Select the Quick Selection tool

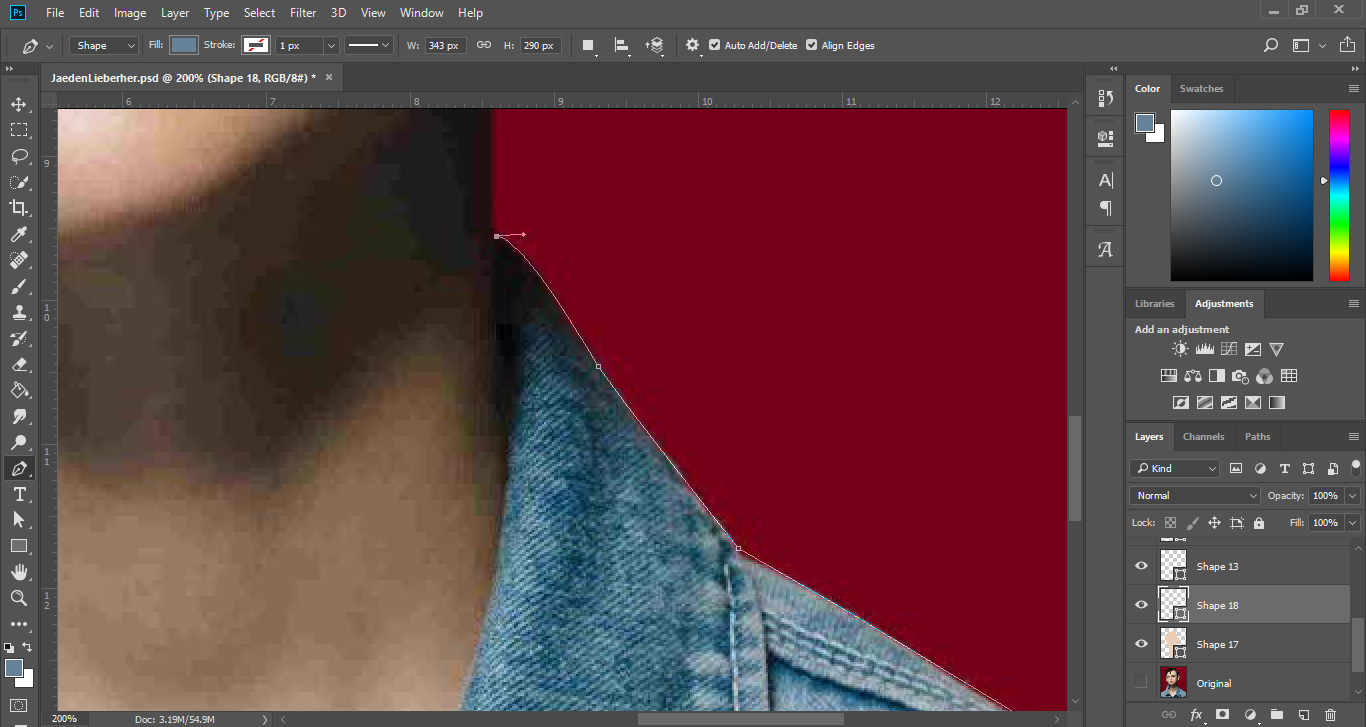19,182
